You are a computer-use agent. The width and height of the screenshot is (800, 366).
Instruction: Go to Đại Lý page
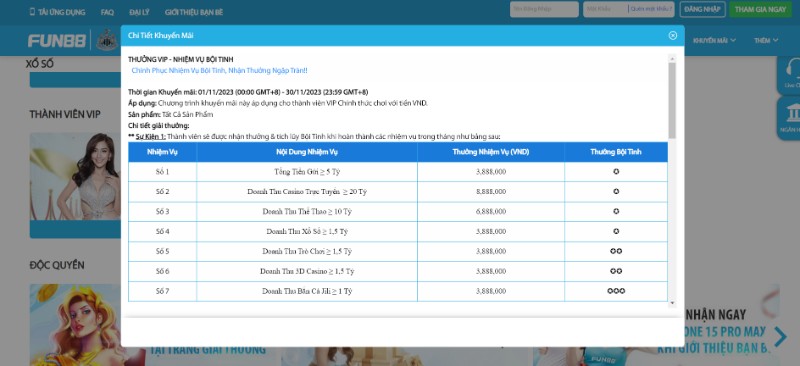(x=139, y=12)
